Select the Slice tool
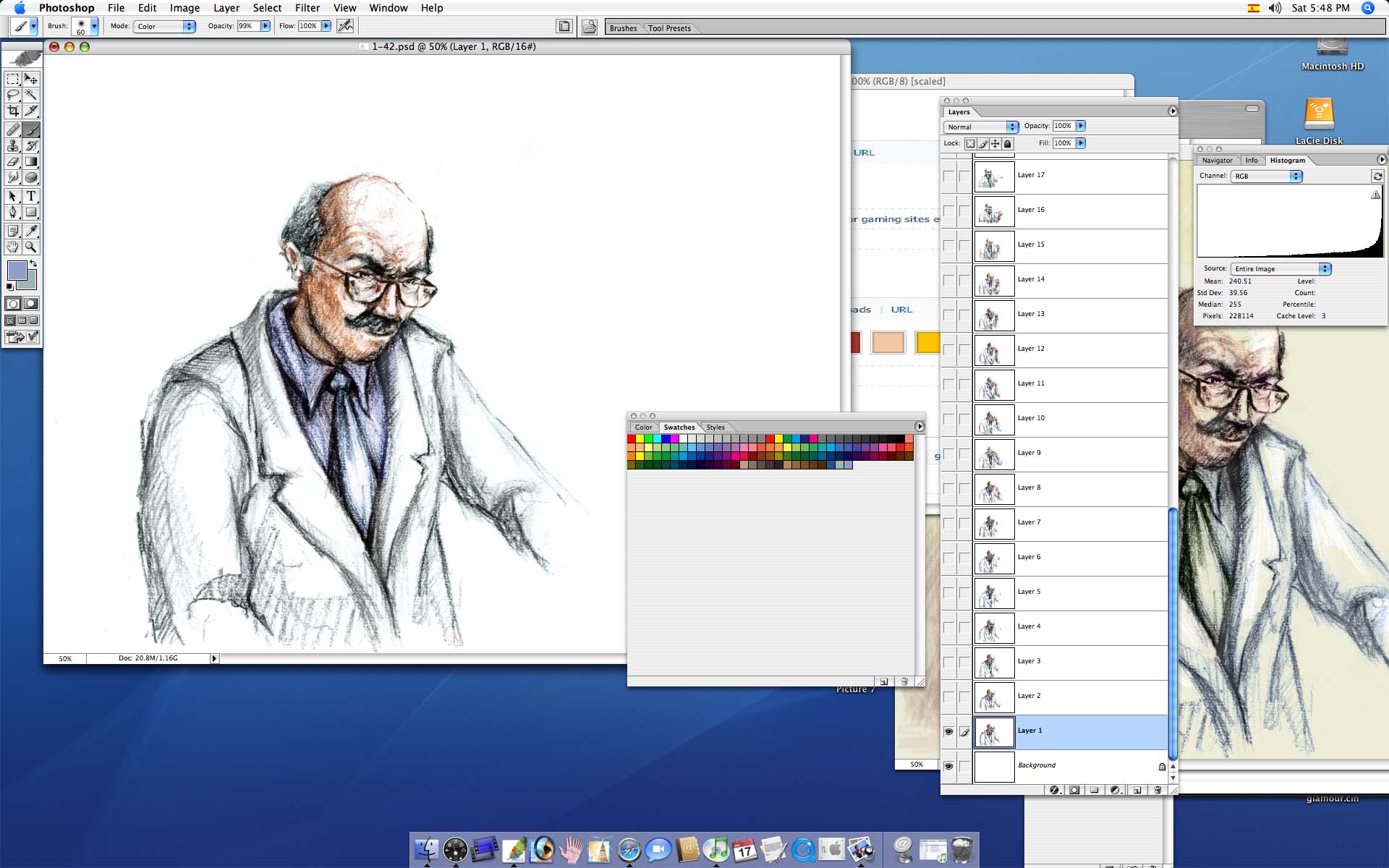1389x868 pixels. pyautogui.click(x=31, y=111)
